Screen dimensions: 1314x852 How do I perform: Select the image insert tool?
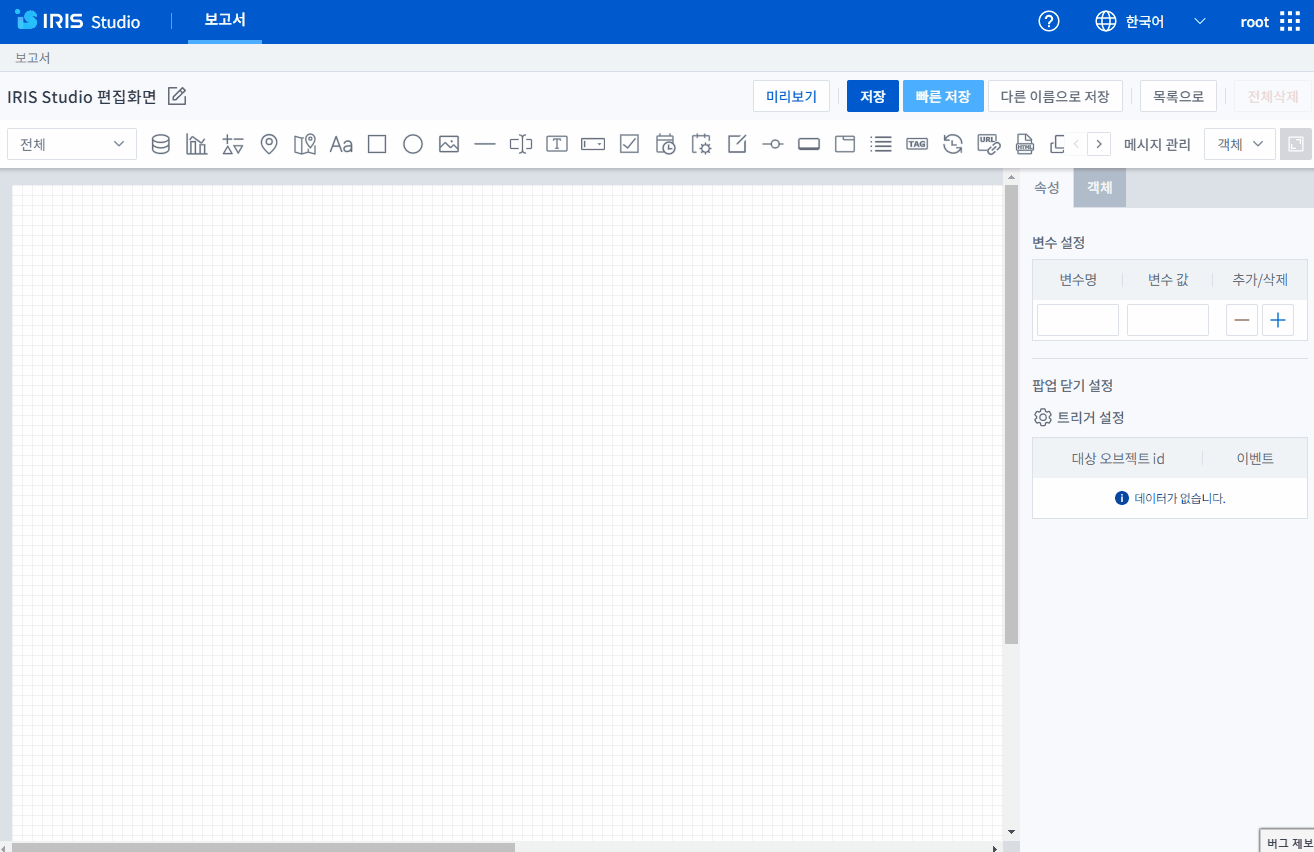point(449,144)
